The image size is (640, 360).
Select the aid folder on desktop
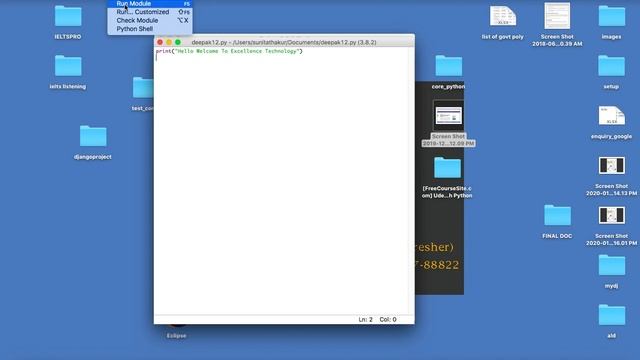pos(611,315)
